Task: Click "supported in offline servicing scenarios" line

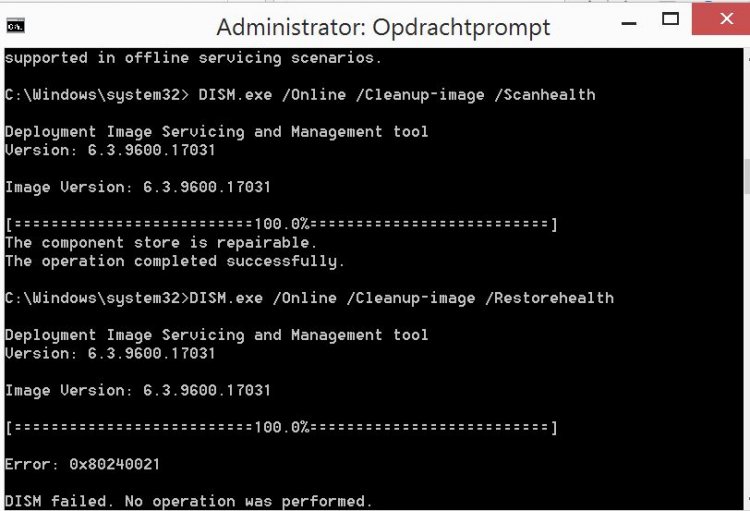Action: tap(193, 58)
